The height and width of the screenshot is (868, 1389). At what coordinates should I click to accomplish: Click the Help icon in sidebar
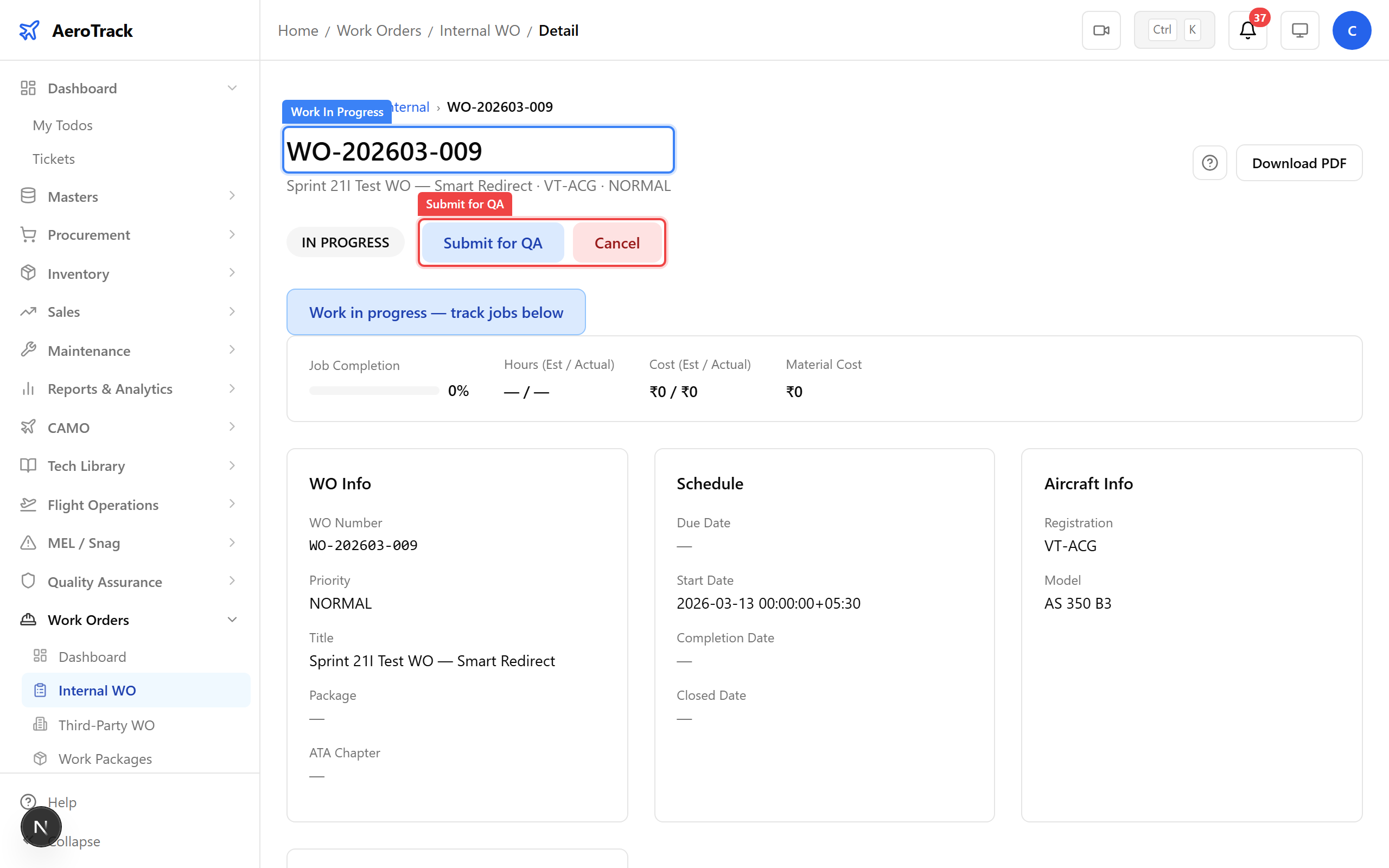point(28,801)
